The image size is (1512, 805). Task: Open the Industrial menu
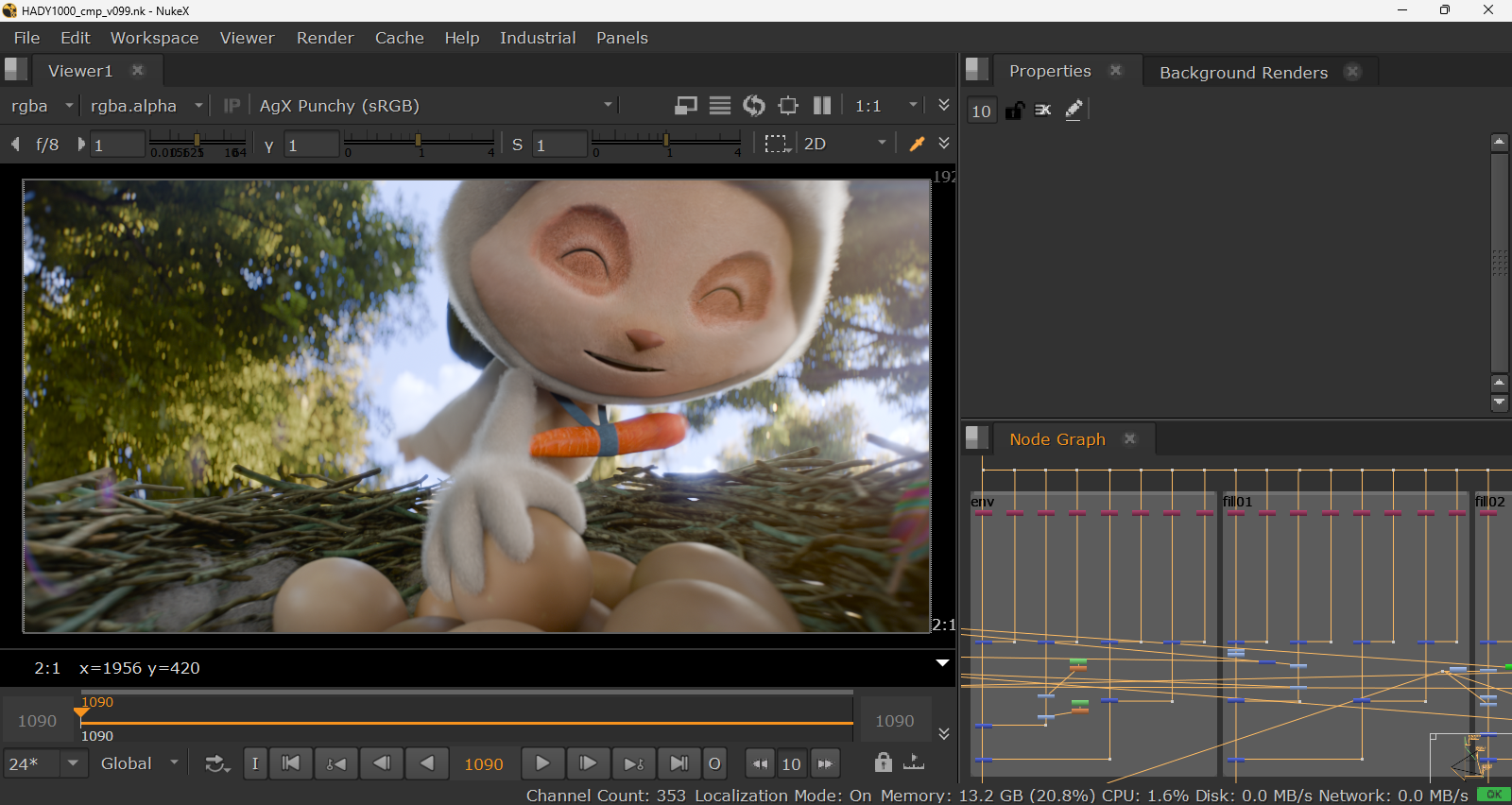[538, 38]
